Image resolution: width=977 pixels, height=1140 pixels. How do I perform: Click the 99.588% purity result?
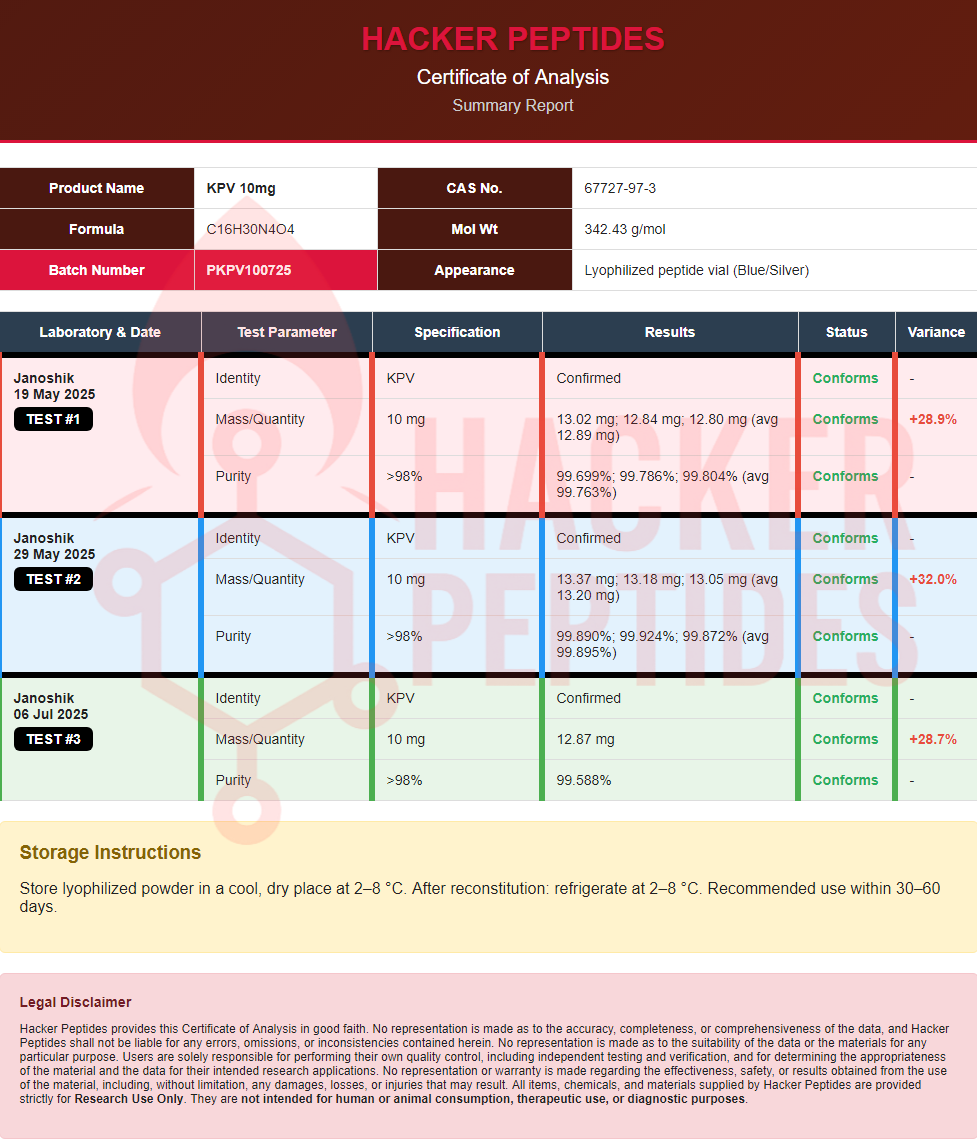click(x=584, y=780)
